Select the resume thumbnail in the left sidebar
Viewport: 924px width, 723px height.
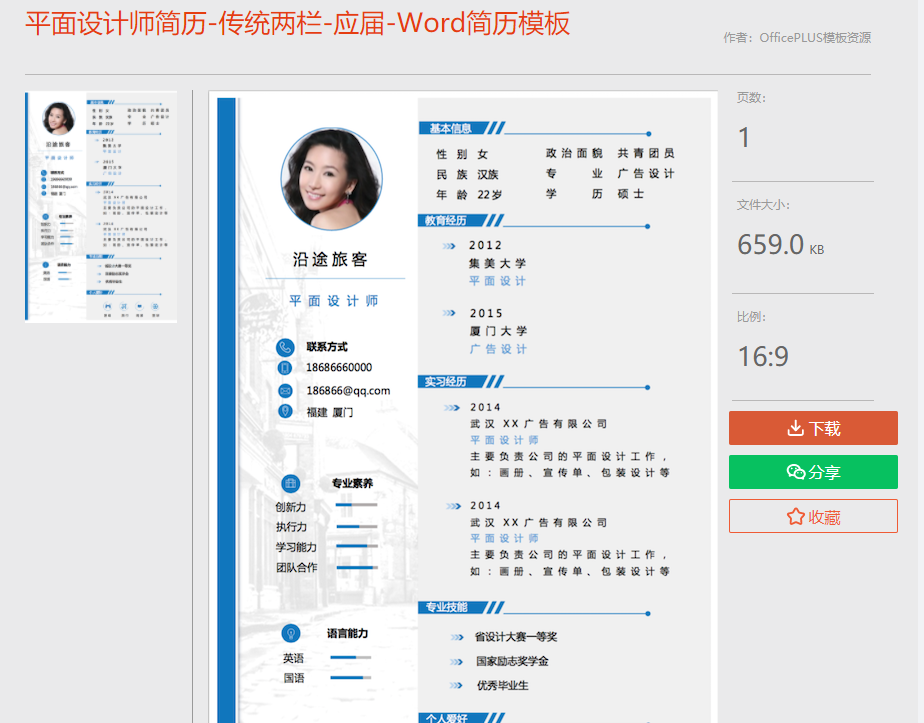[100, 205]
